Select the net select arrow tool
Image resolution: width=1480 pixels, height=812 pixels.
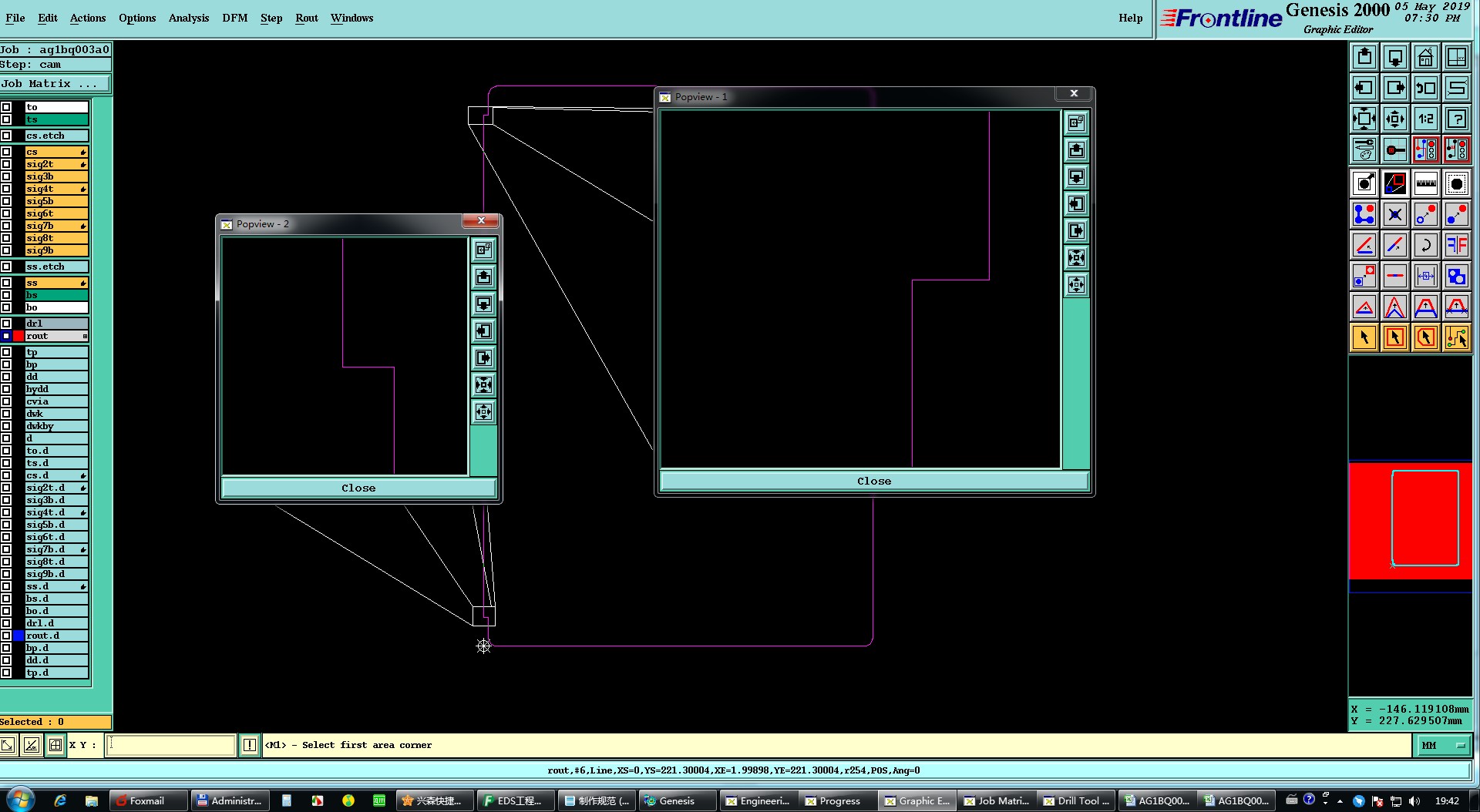point(1457,337)
